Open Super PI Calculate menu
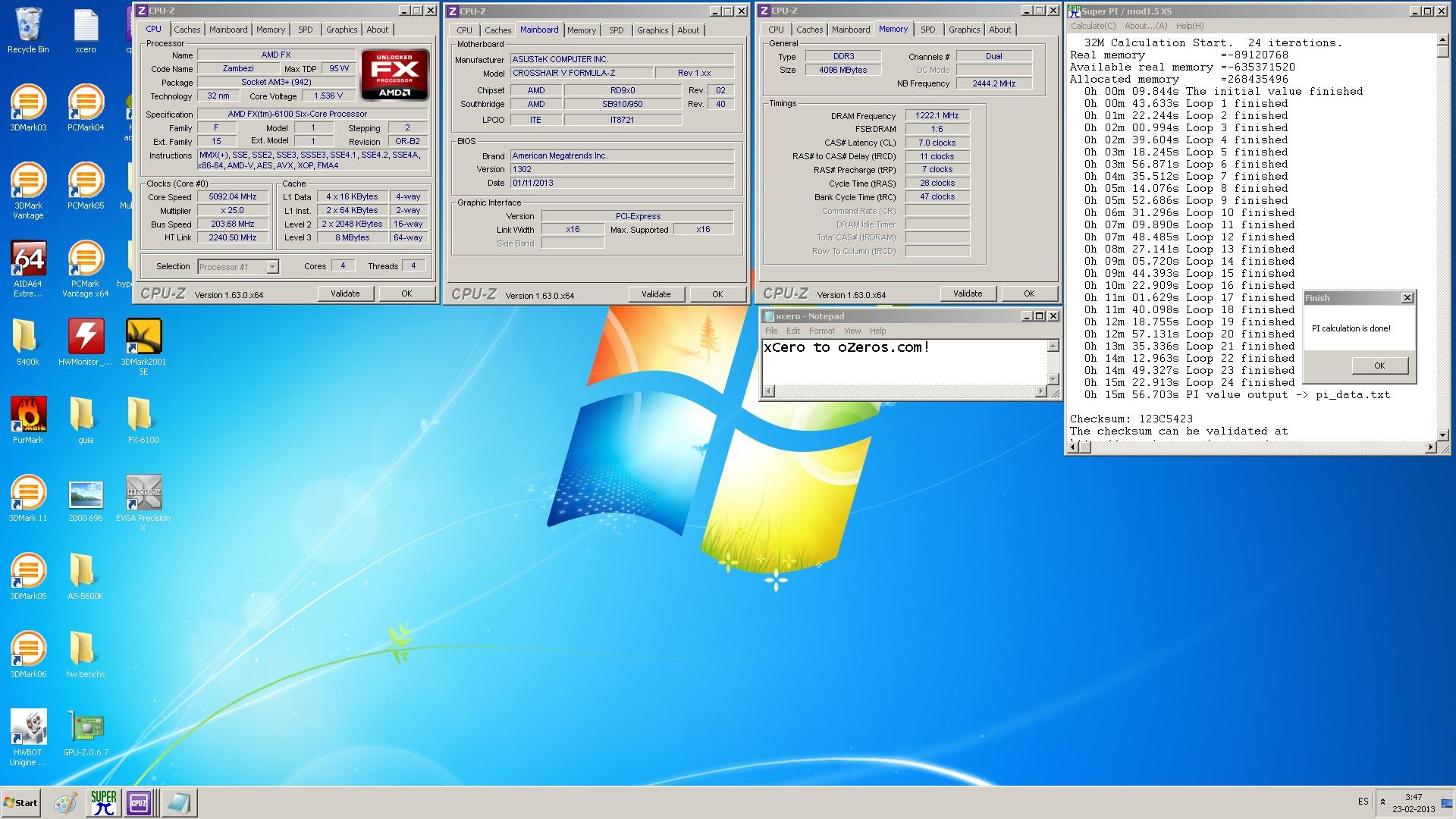 pyautogui.click(x=1093, y=26)
